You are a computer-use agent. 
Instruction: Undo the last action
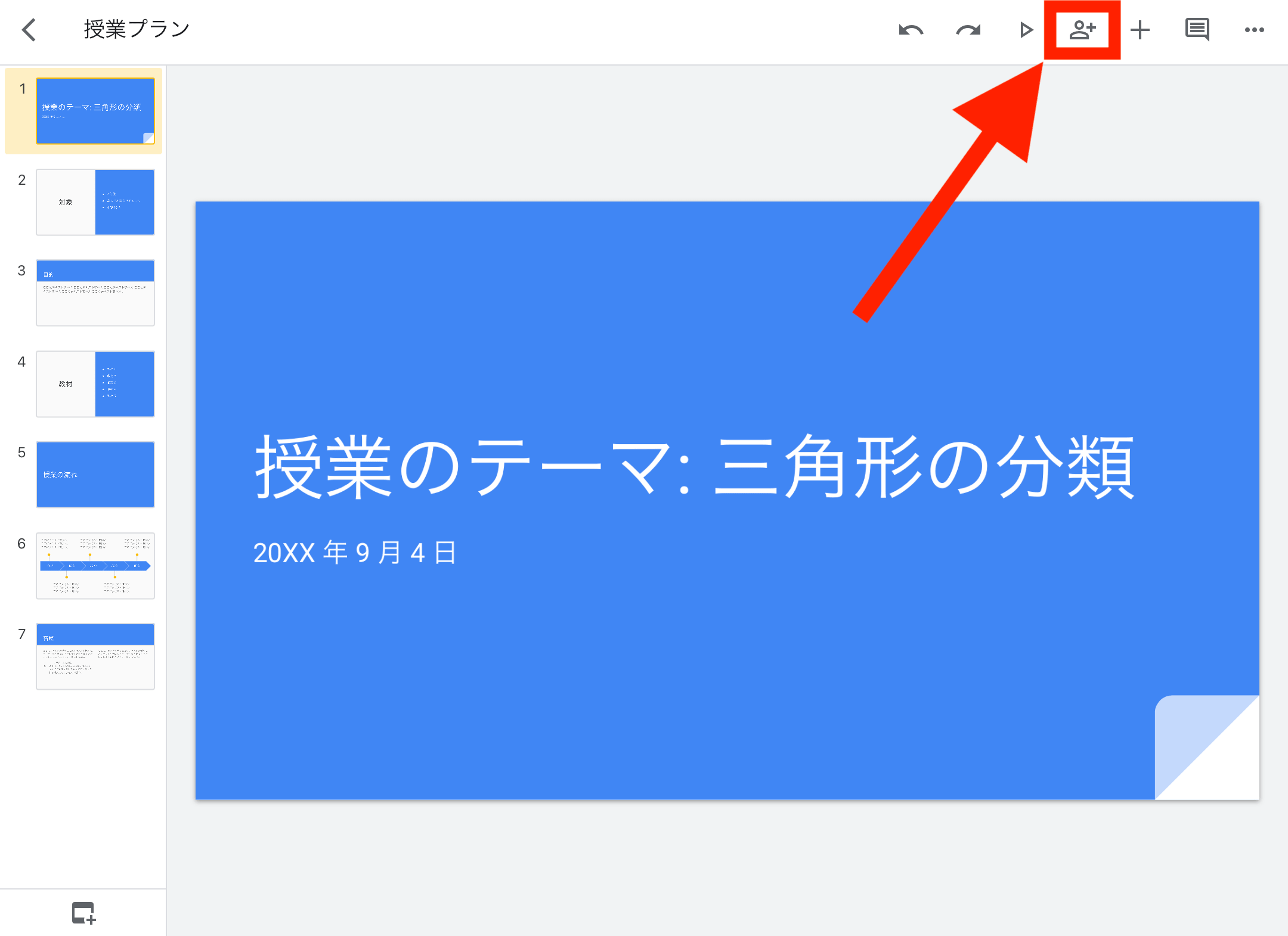(911, 30)
